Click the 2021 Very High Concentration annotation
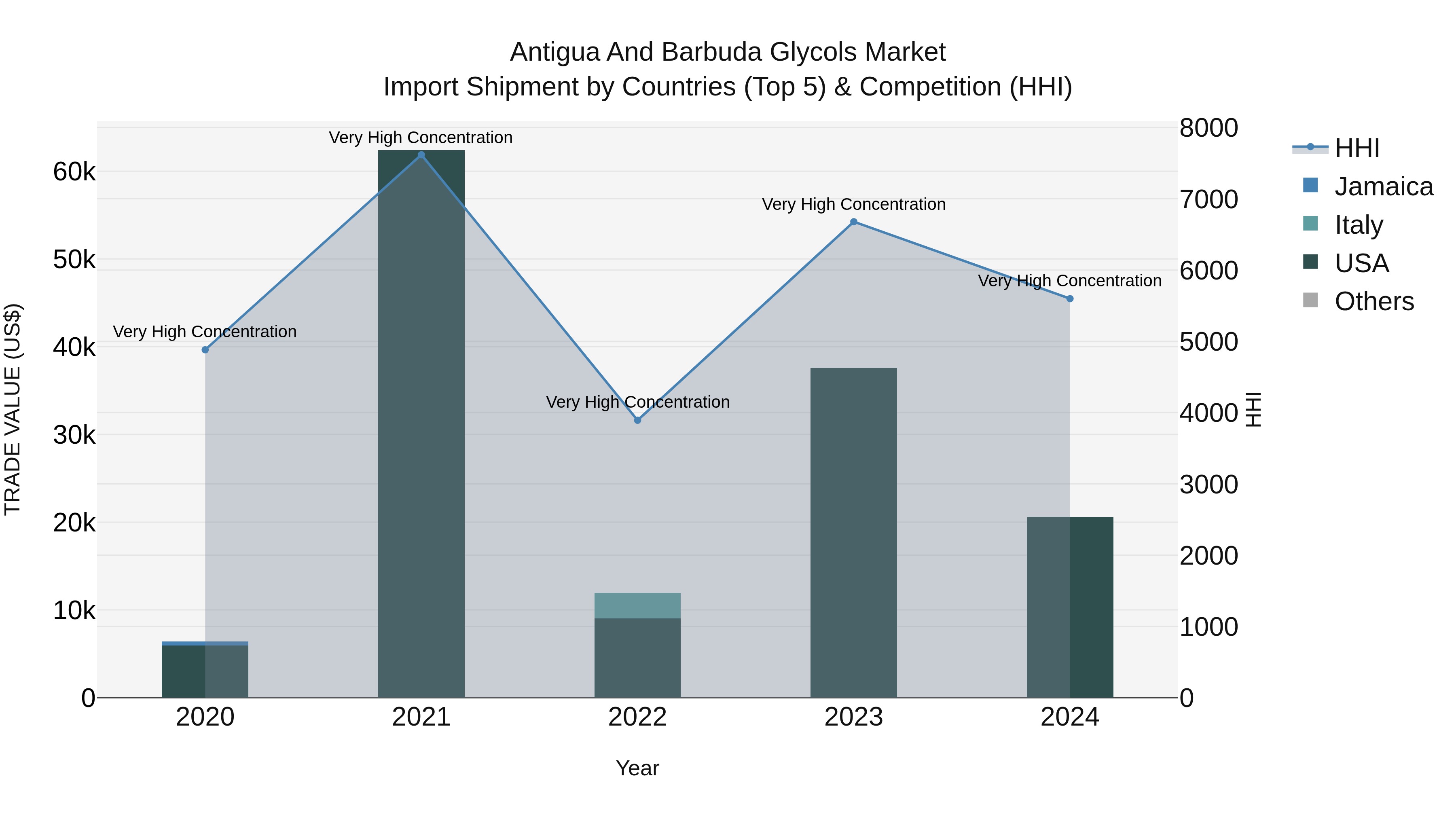The height and width of the screenshot is (819, 1456). click(x=421, y=138)
